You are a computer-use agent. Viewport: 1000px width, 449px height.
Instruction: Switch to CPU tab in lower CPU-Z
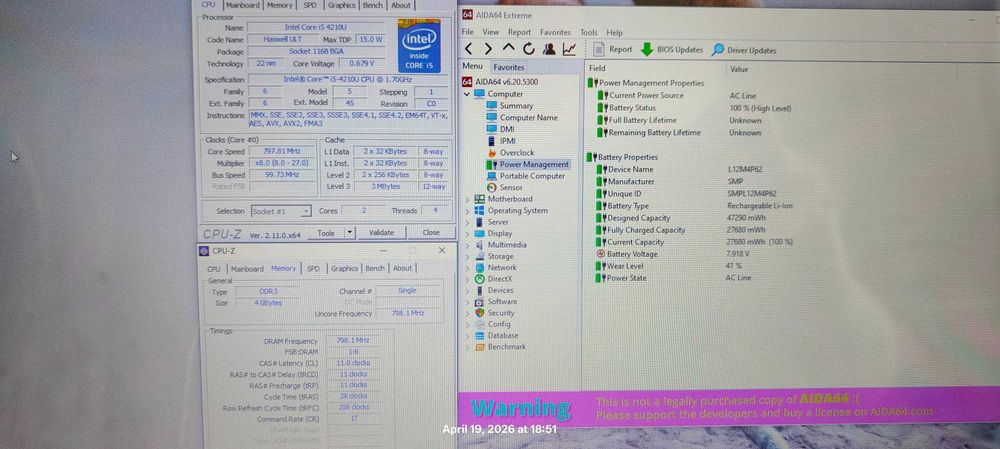pyautogui.click(x=214, y=269)
